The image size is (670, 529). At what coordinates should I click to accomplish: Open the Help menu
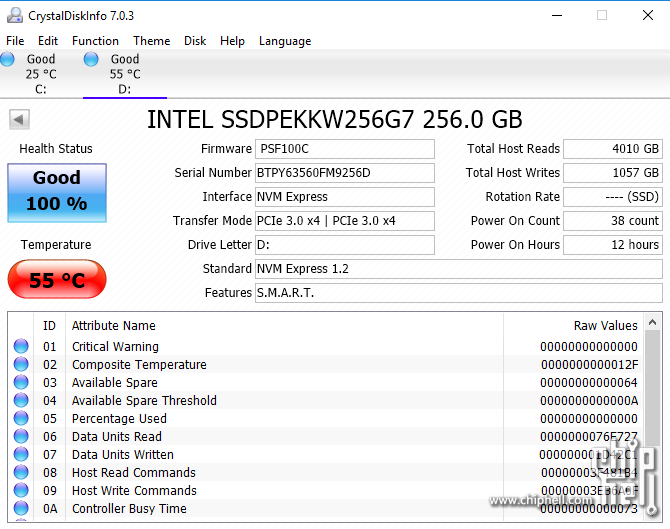click(232, 41)
